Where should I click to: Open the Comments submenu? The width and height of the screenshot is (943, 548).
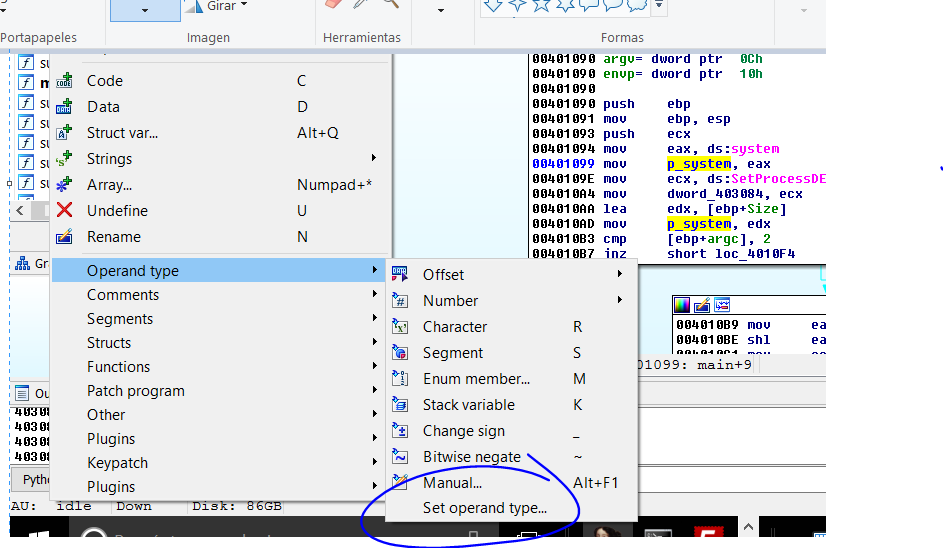(x=122, y=295)
